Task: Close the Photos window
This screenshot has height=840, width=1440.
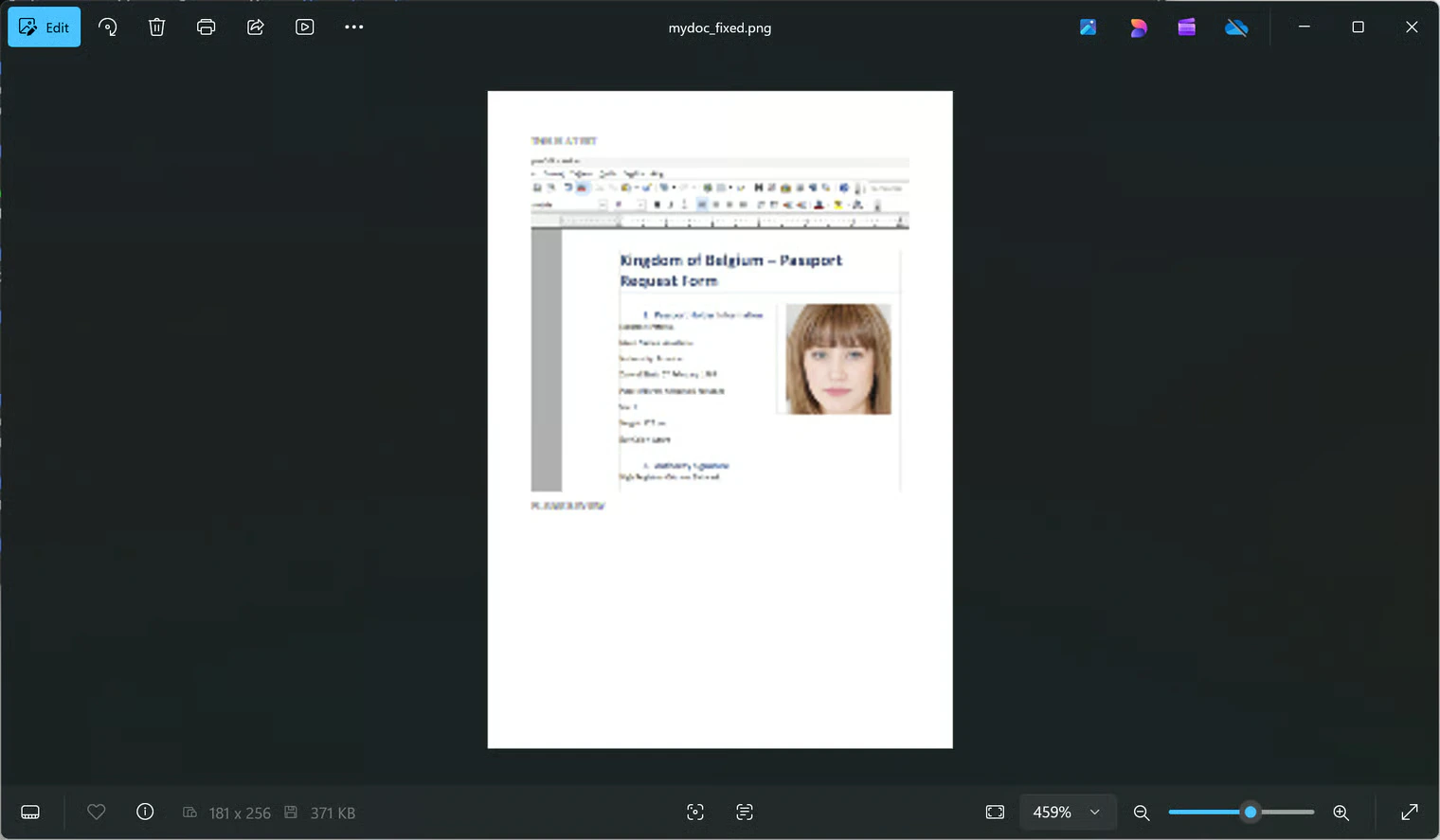Action: (x=1412, y=27)
